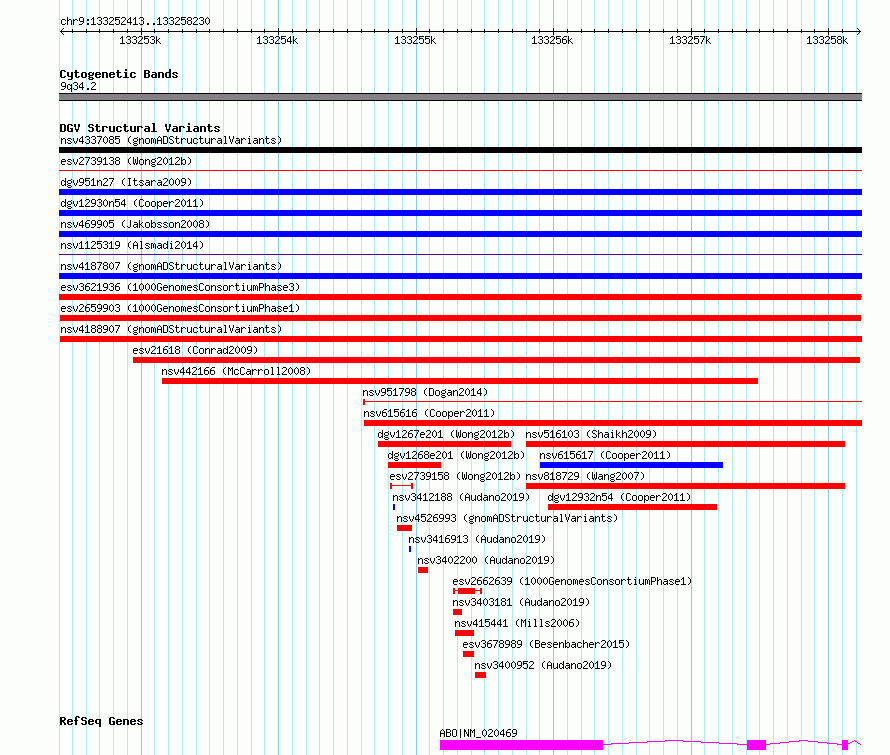Viewport: 890px width, 755px height.
Task: Click dgv12930n54 (Cooper2011) label
Action: point(132,203)
